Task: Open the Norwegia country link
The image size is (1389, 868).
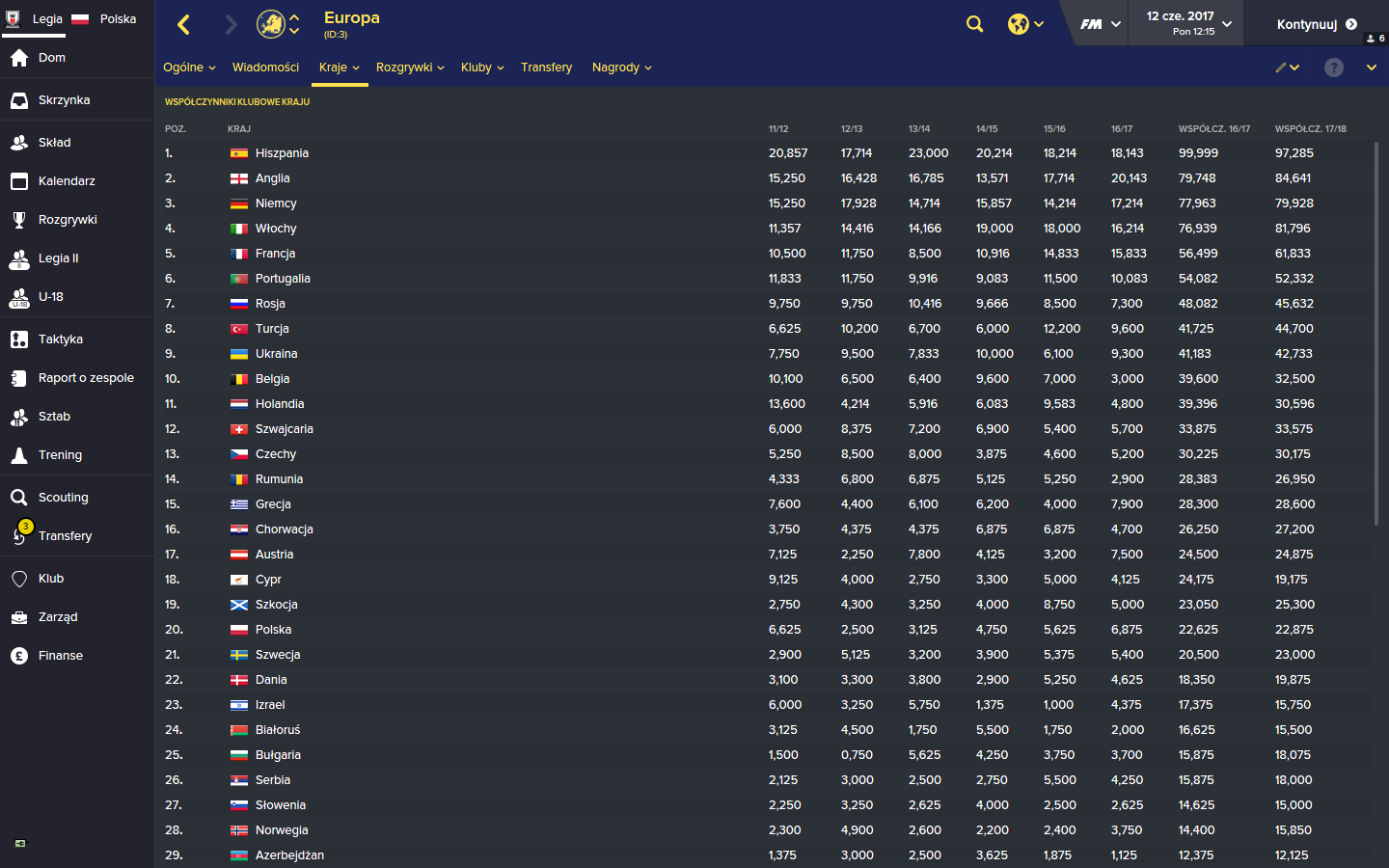Action: click(x=282, y=830)
